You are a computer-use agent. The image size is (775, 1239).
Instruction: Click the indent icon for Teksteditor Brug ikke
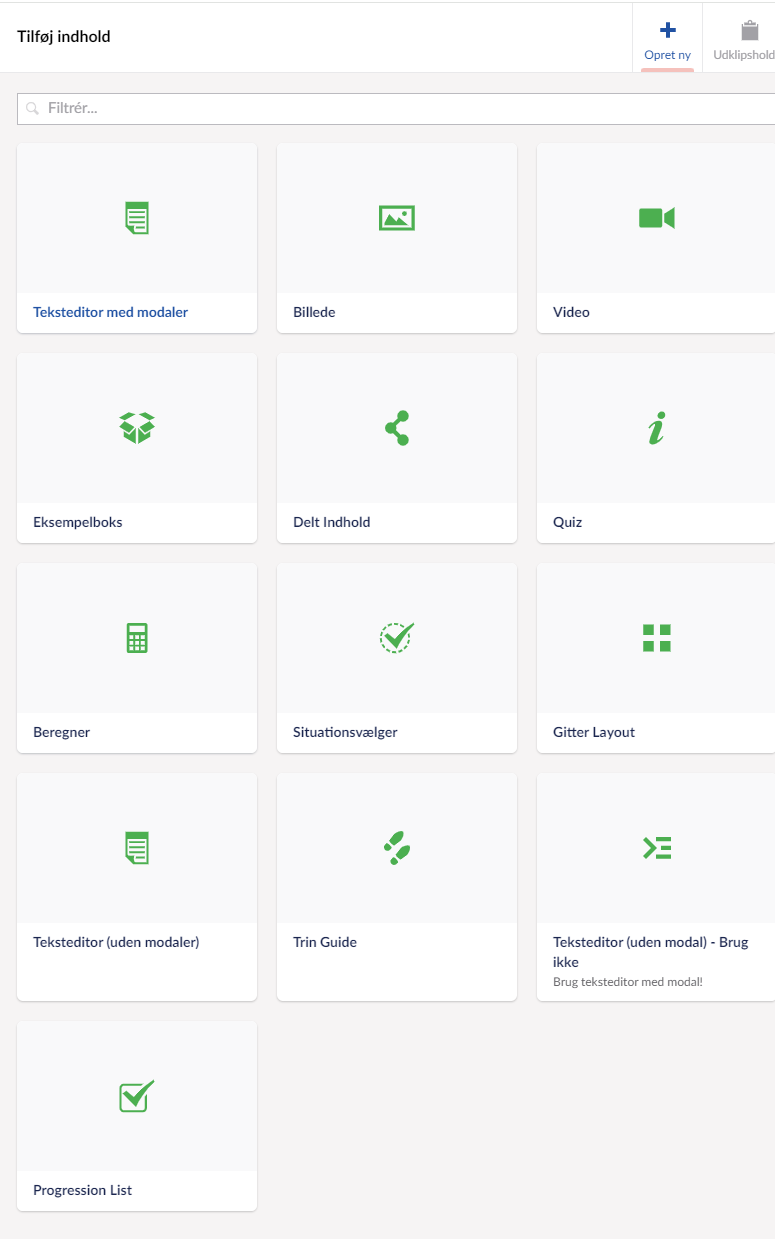(657, 848)
